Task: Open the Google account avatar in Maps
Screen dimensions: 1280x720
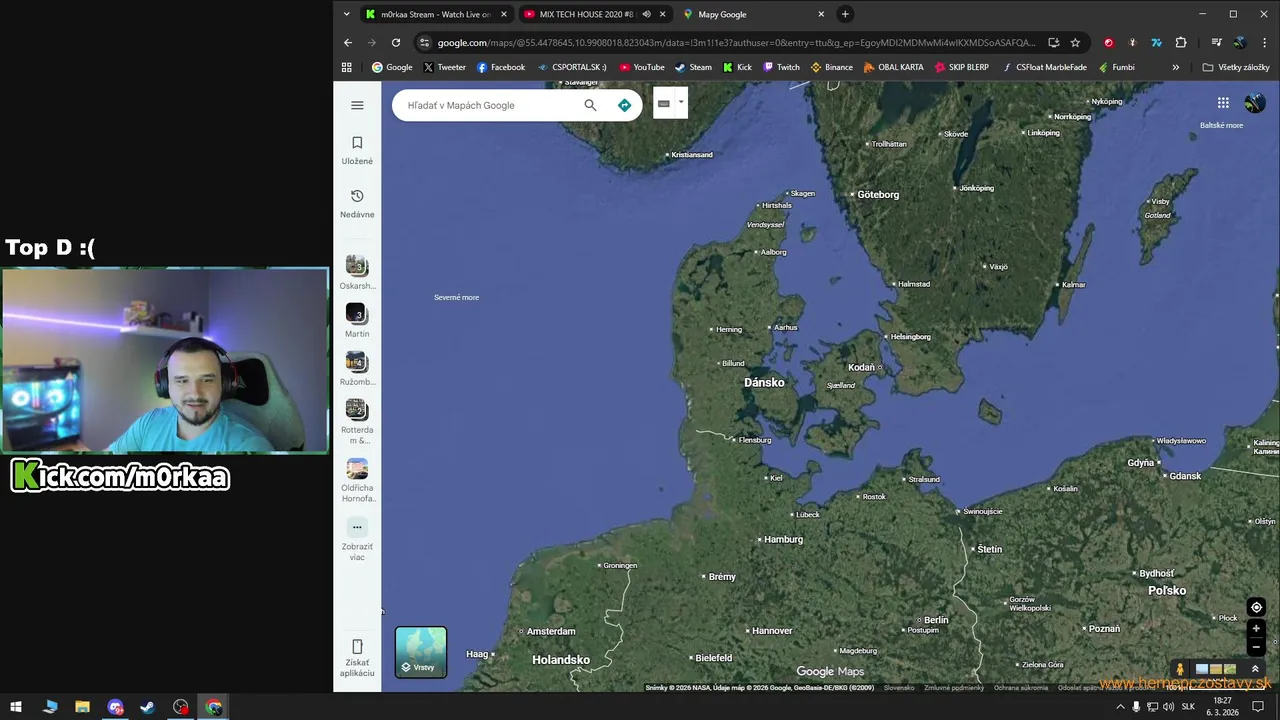Action: pos(1254,103)
